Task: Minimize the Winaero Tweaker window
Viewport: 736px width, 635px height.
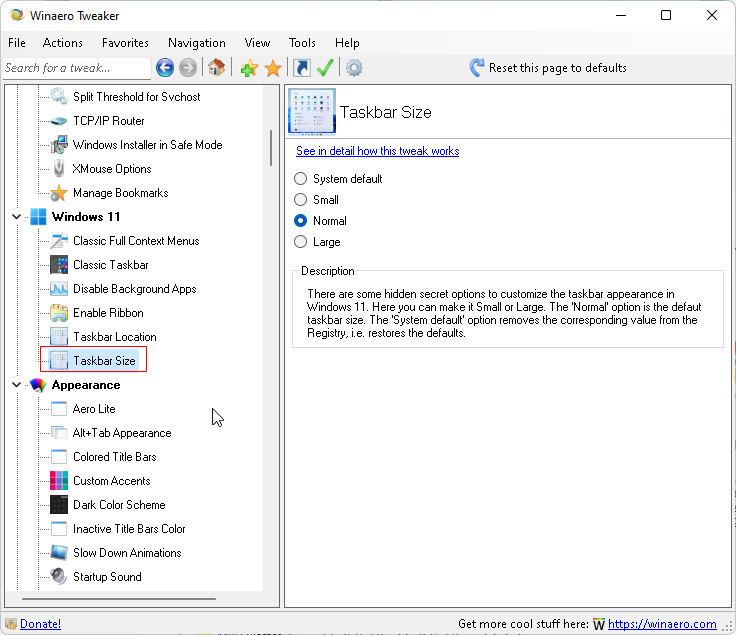Action: pos(621,15)
